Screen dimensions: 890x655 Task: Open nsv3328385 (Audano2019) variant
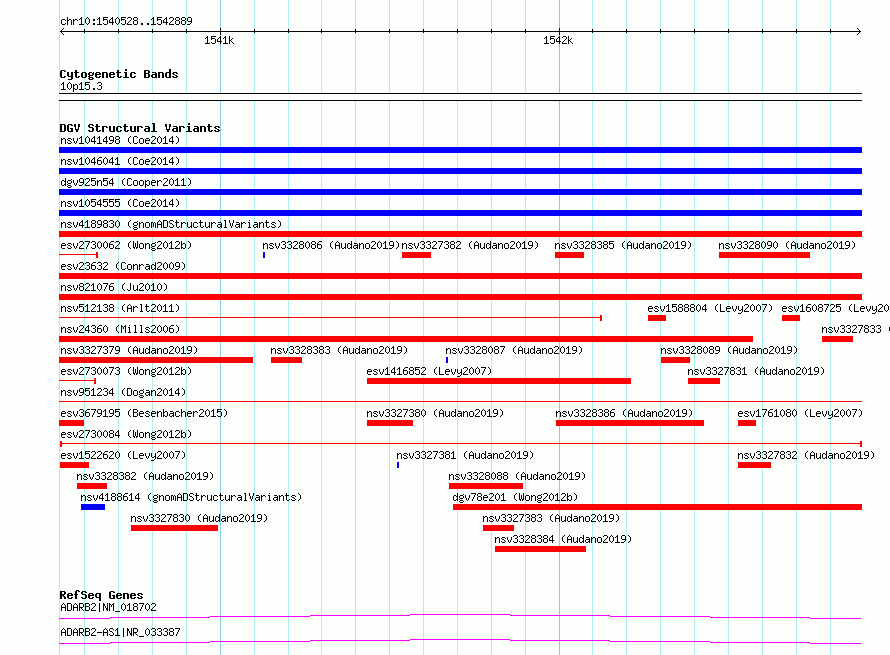click(x=623, y=245)
